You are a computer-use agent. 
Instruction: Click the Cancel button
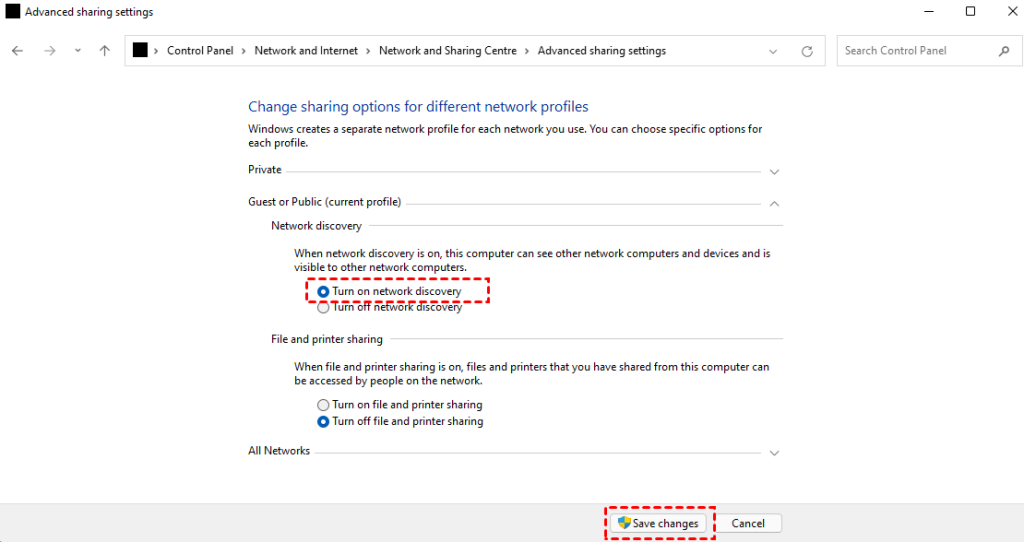748,523
